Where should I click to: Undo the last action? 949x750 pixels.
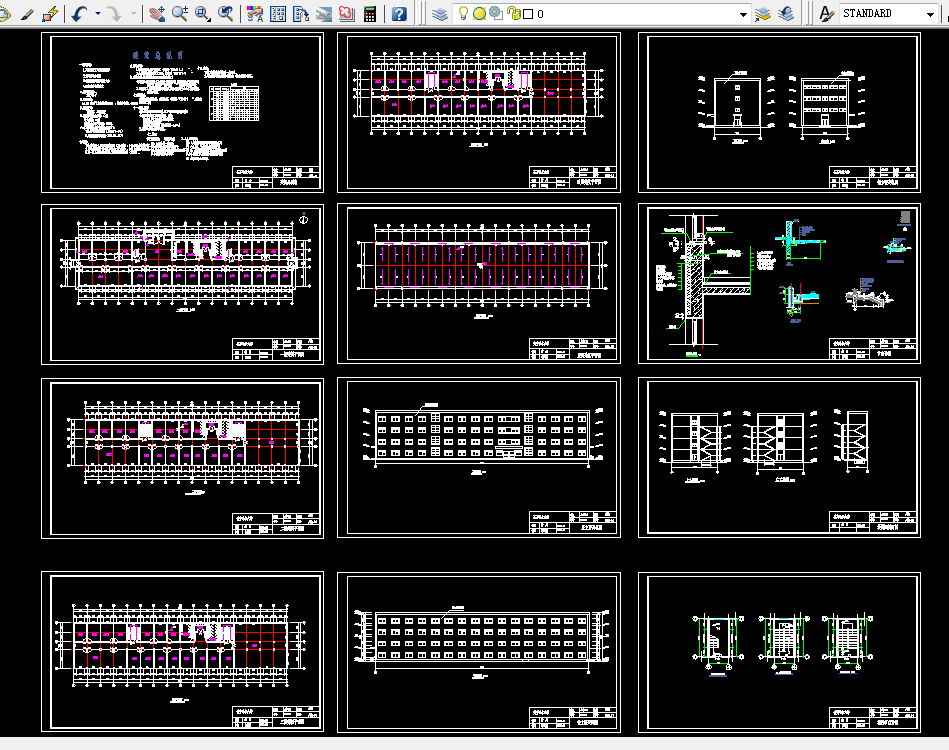80,13
